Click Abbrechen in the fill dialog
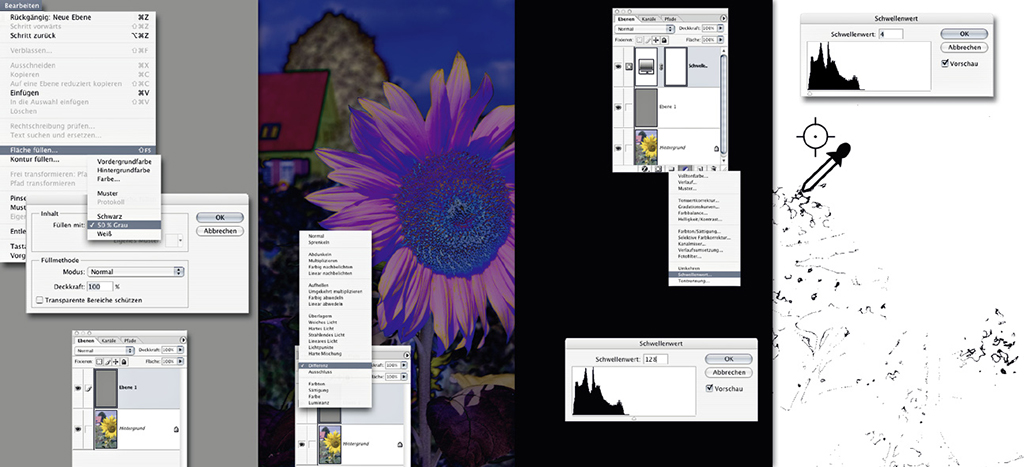This screenshot has width=1024, height=467. tap(219, 231)
